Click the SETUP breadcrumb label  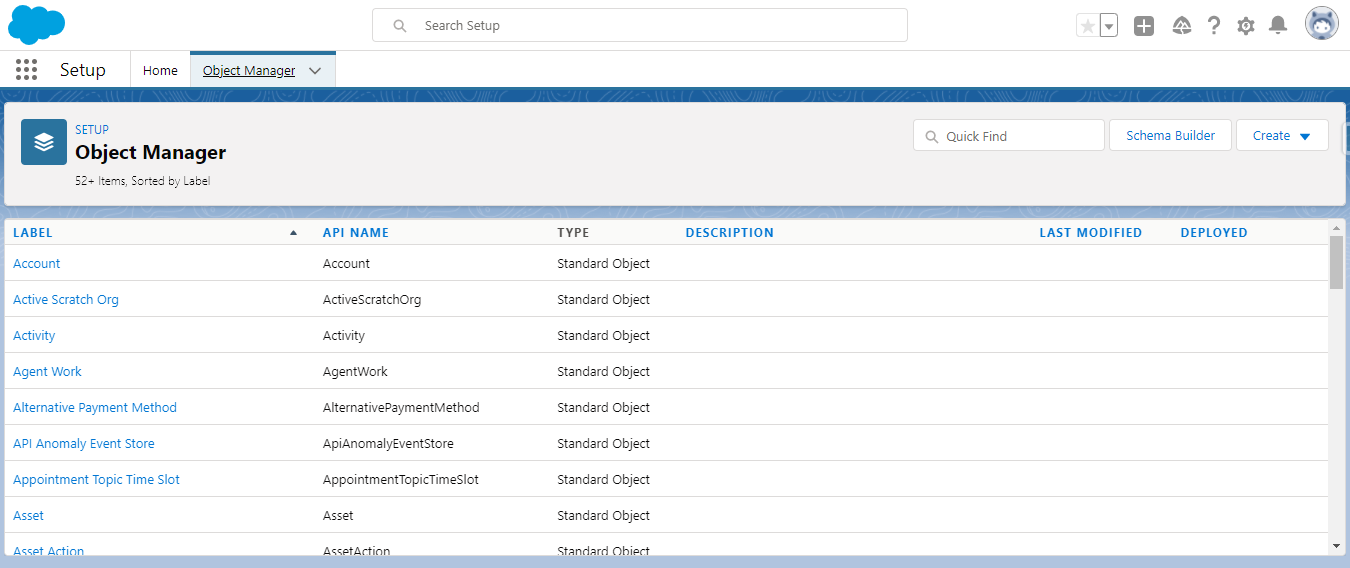click(x=92, y=129)
